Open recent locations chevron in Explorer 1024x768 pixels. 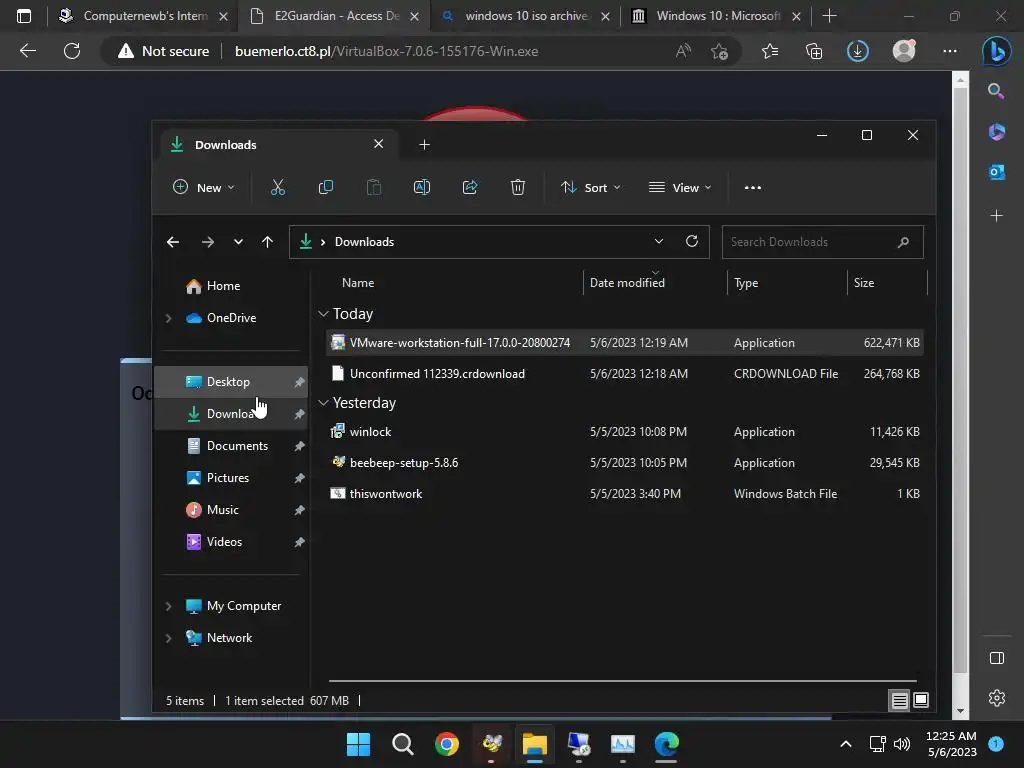click(x=238, y=242)
